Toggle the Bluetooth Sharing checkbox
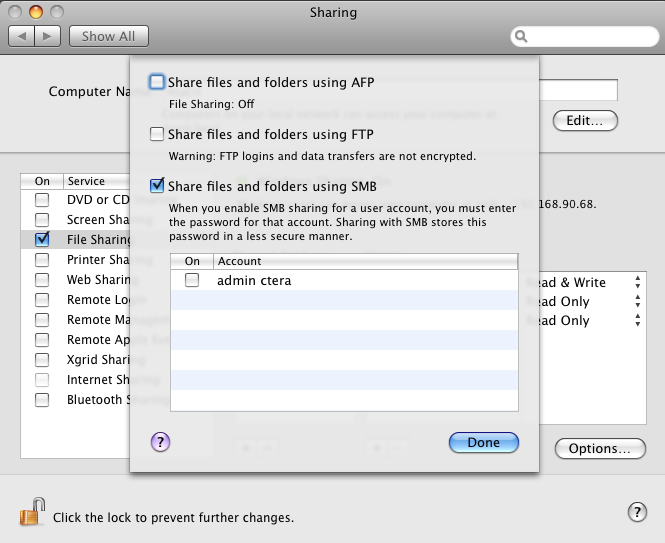The height and width of the screenshot is (543, 665). click(42, 400)
